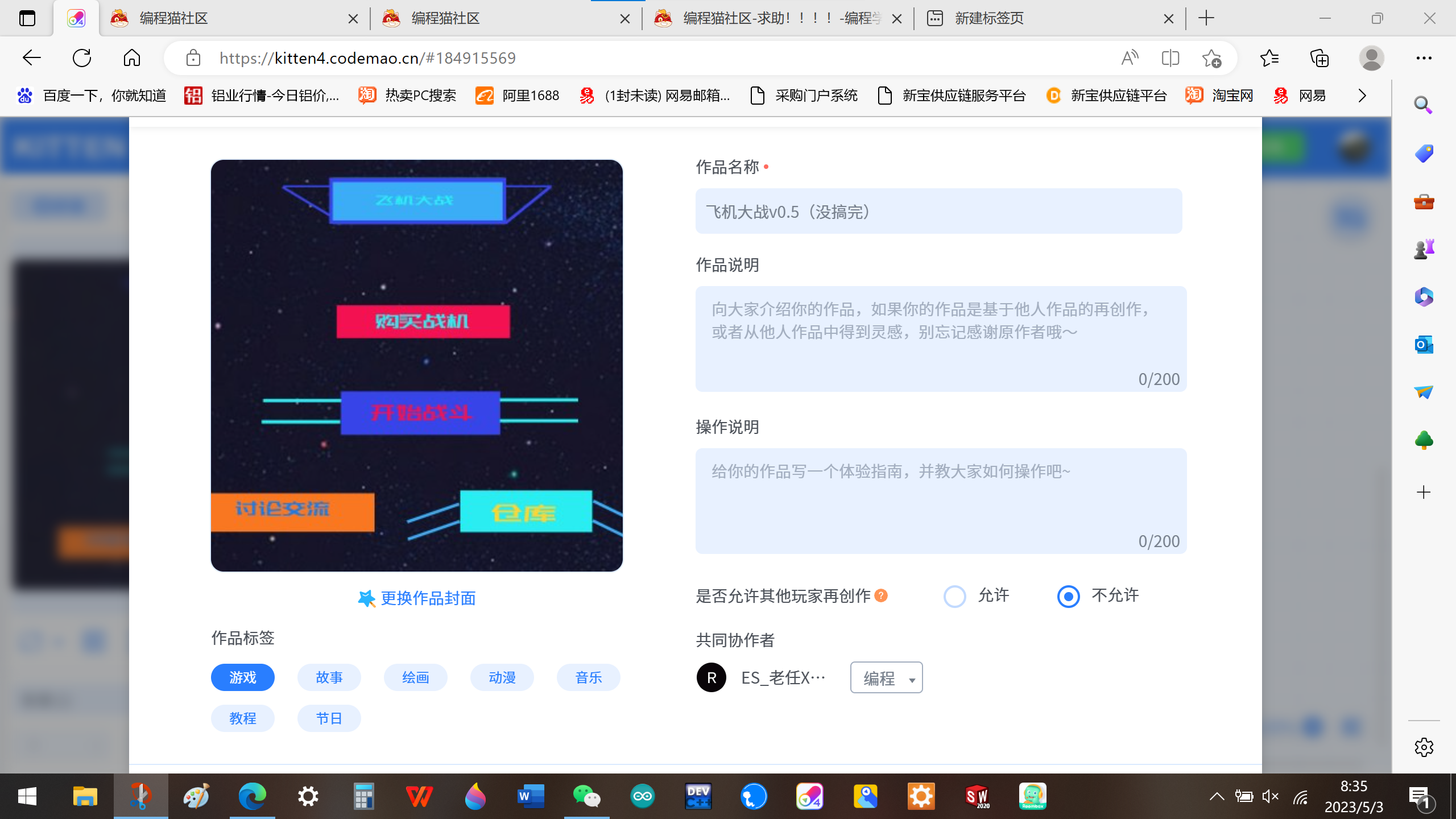1456x819 pixels.
Task: Open the Tools briefcase in sidebar
Action: coord(1424,201)
